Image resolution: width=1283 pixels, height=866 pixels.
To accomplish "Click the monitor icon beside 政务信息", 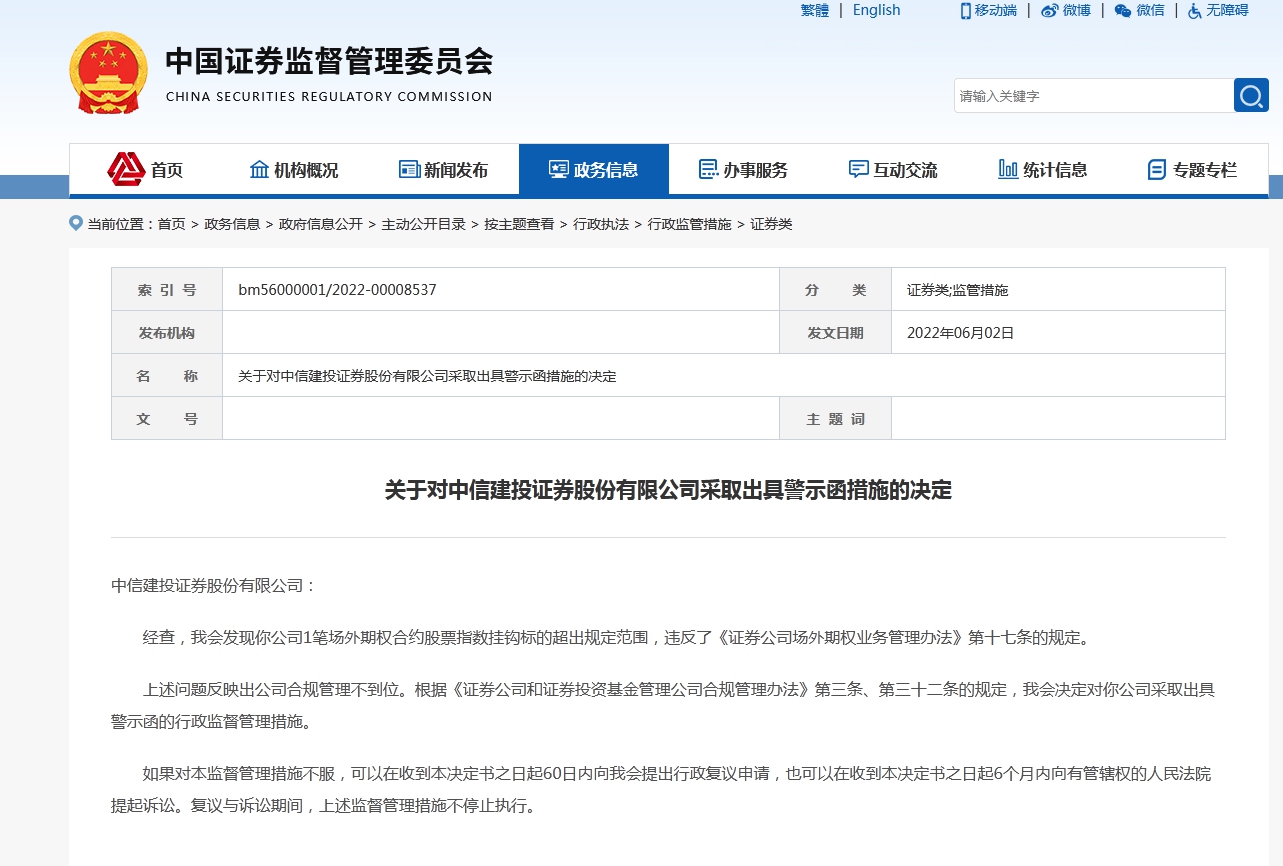I will point(559,169).
